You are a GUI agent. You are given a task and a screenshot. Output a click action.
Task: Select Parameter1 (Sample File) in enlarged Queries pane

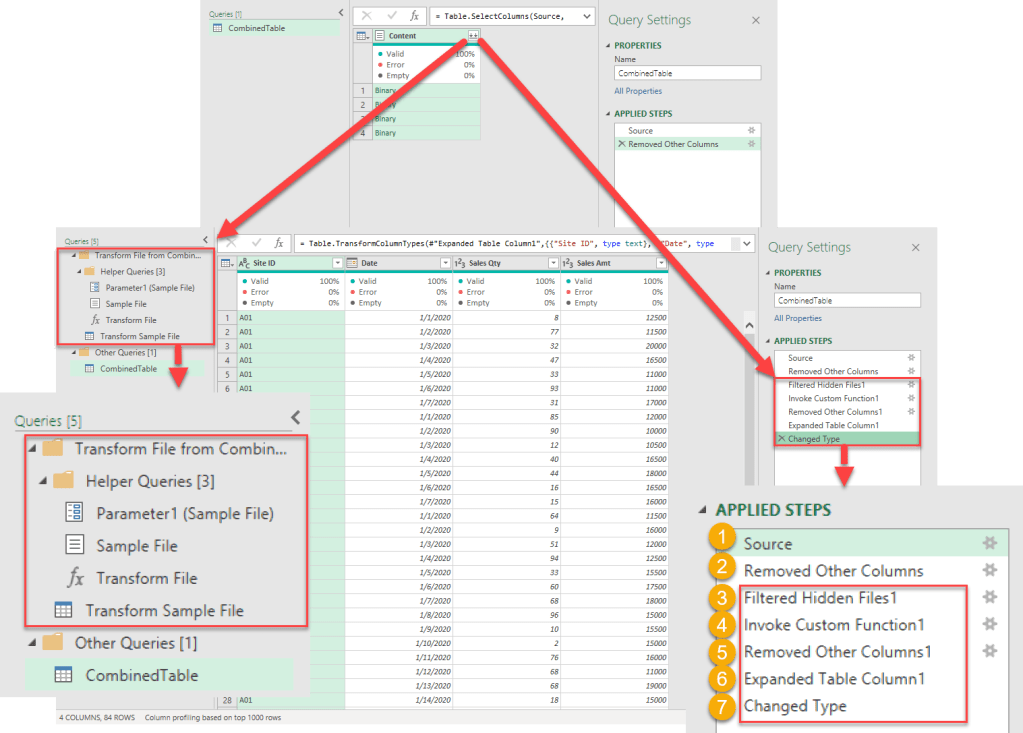pyautogui.click(x=184, y=513)
